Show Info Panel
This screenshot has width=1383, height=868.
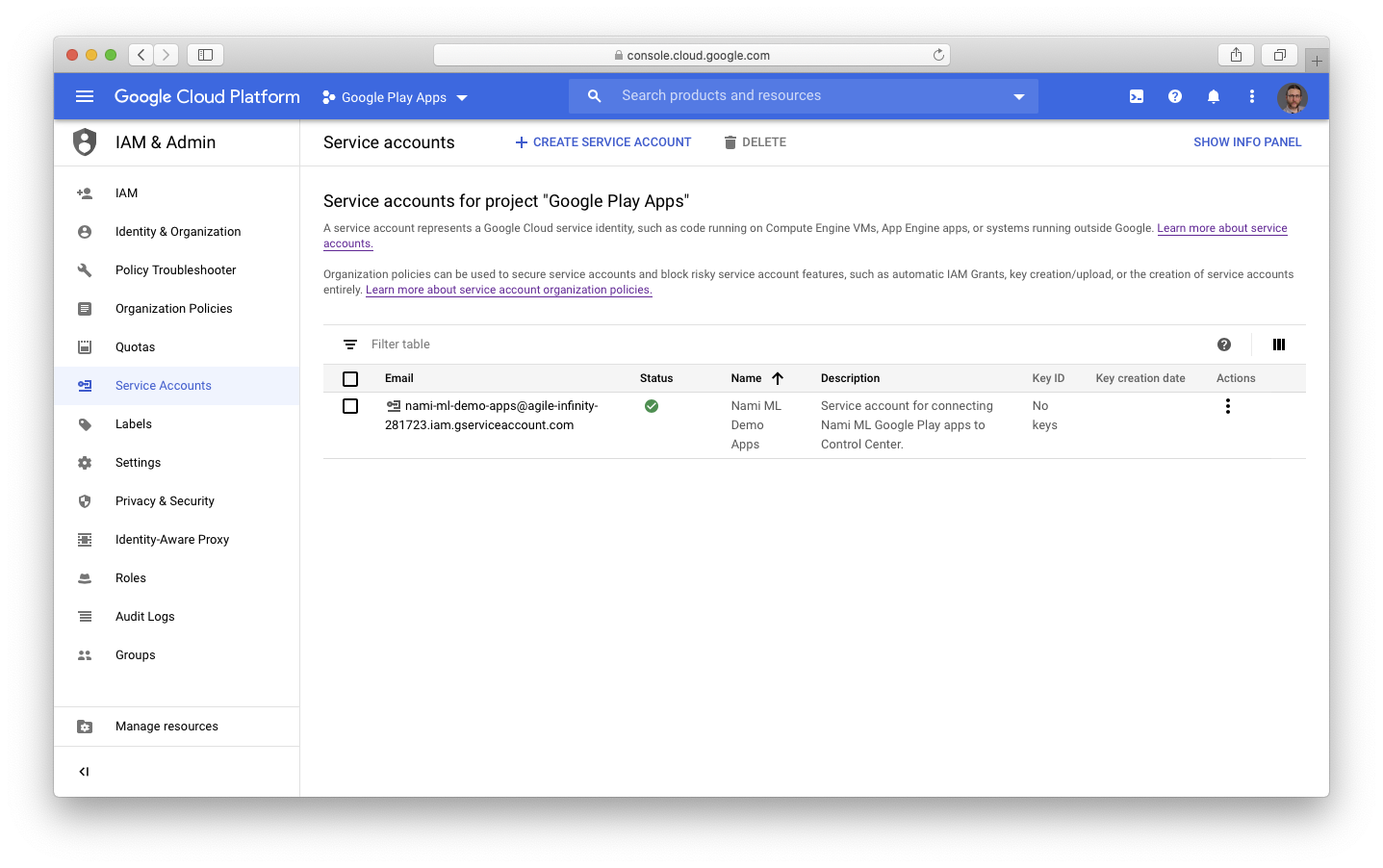tap(1247, 142)
